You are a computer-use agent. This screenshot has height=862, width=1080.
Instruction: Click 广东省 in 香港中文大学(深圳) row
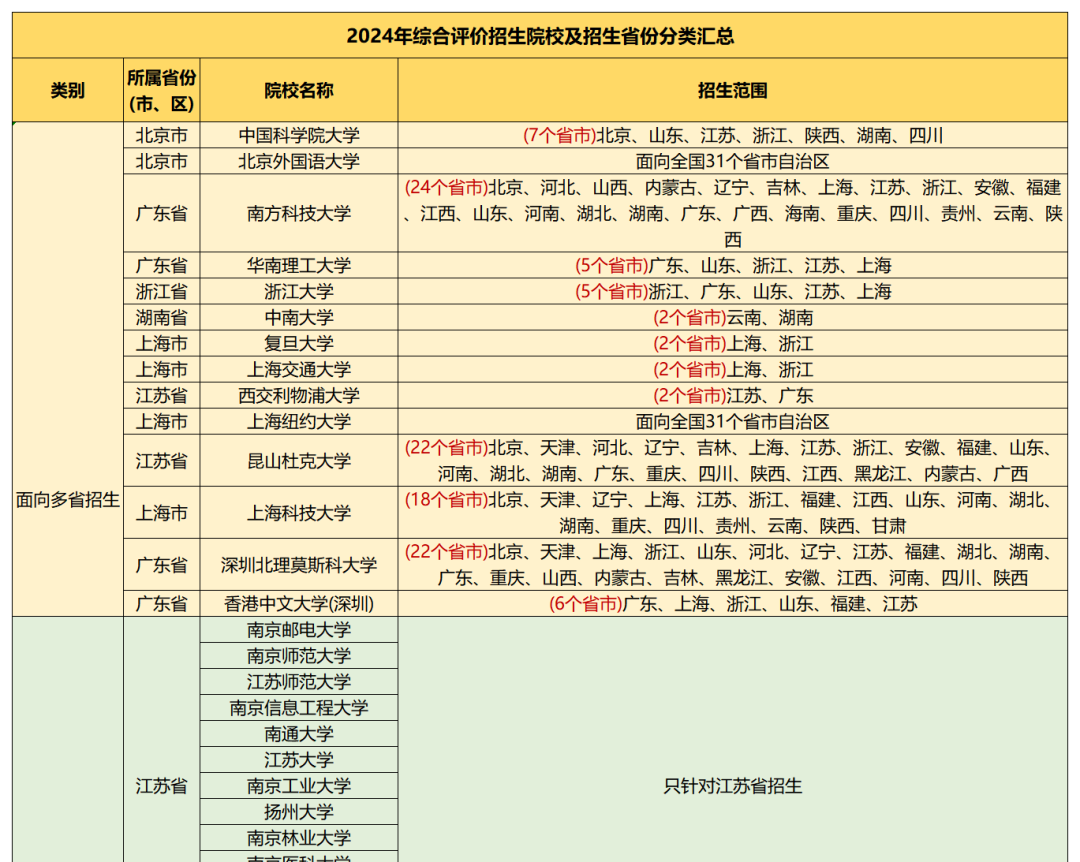coord(162,604)
